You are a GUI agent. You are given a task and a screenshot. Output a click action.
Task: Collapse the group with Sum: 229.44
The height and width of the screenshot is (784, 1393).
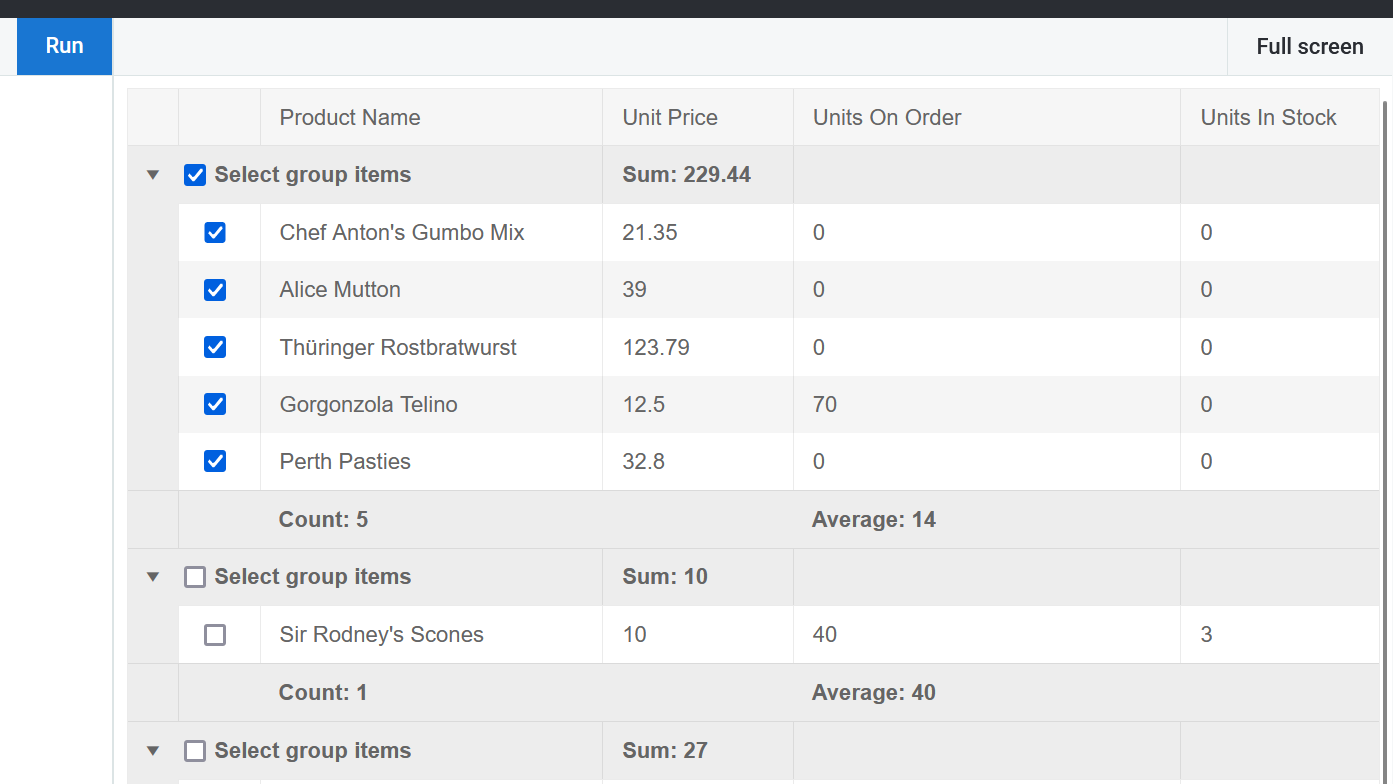pyautogui.click(x=153, y=175)
